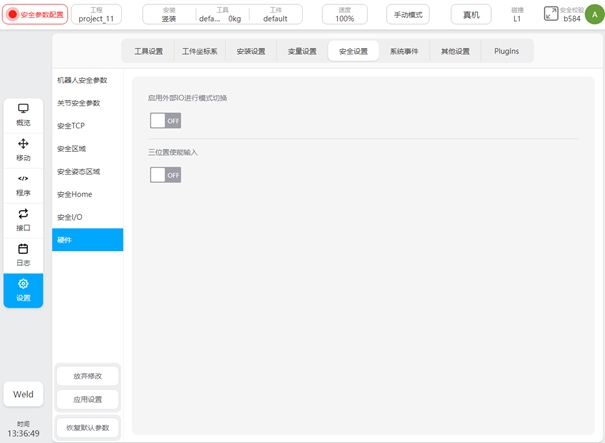Open the 移动 move panel icon
Viewport: 605px width, 443px height.
point(23,144)
